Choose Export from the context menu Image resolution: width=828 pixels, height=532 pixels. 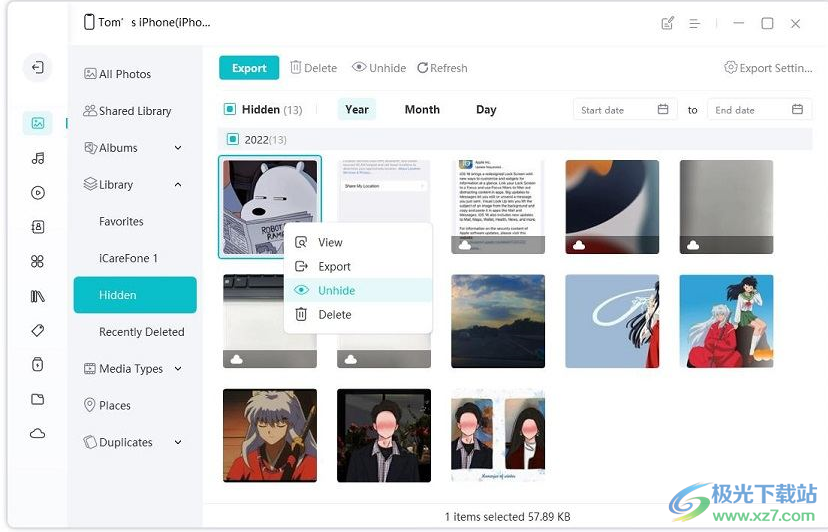click(358, 266)
